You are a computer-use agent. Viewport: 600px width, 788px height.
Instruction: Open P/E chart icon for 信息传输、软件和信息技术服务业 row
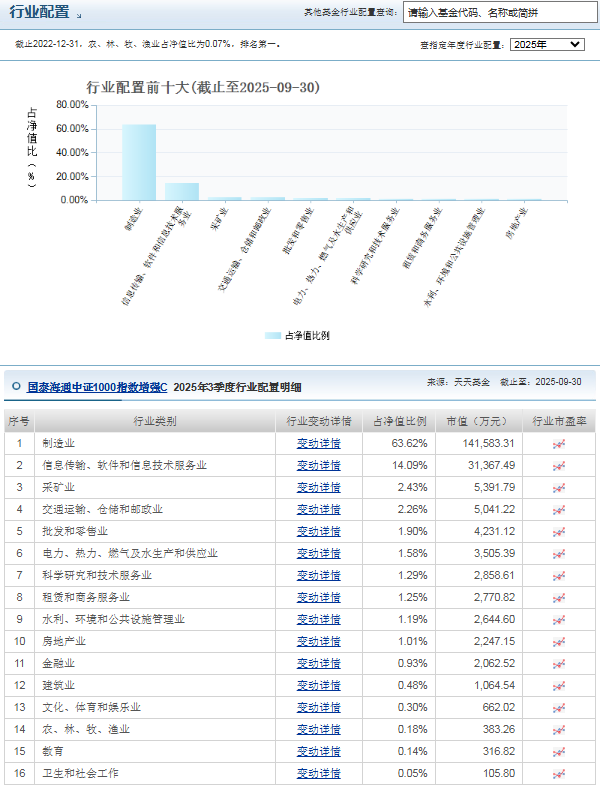[559, 466]
